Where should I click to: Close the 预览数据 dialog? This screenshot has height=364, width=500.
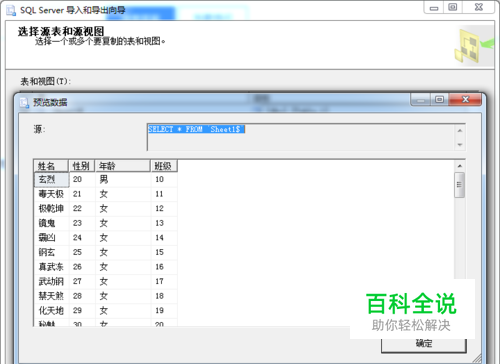(x=465, y=99)
